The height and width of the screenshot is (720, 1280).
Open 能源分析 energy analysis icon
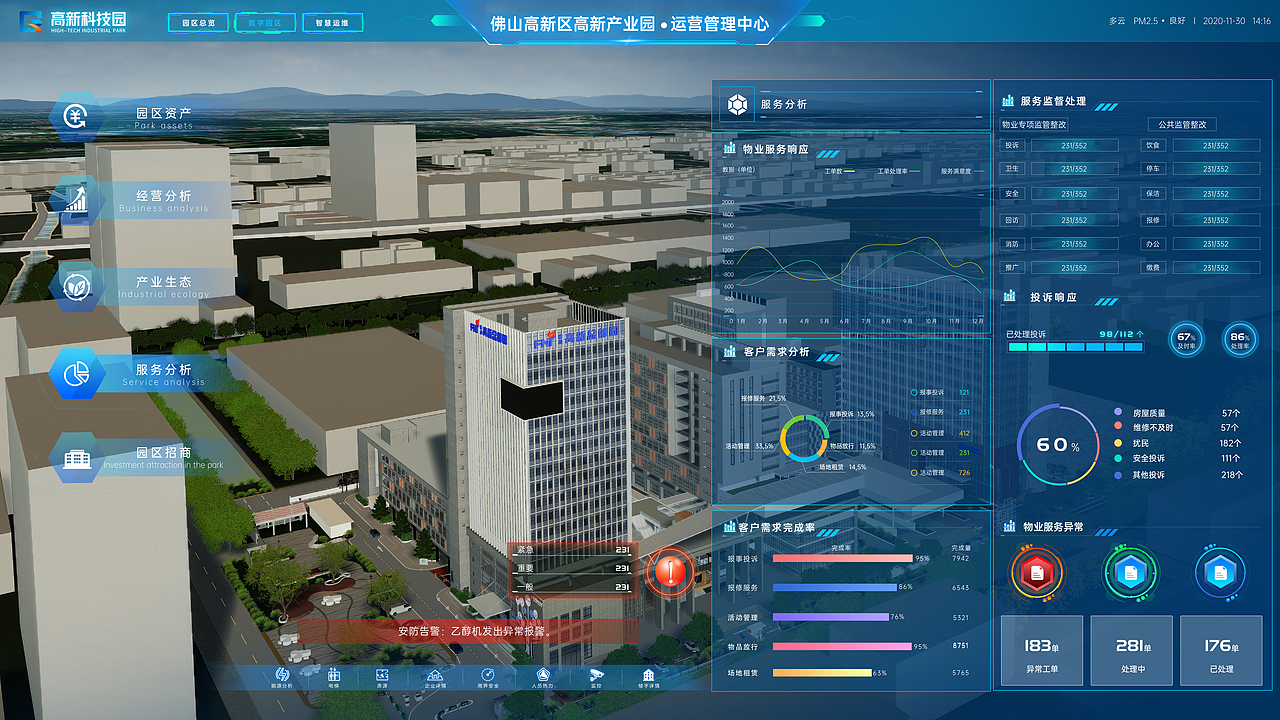pyautogui.click(x=282, y=675)
